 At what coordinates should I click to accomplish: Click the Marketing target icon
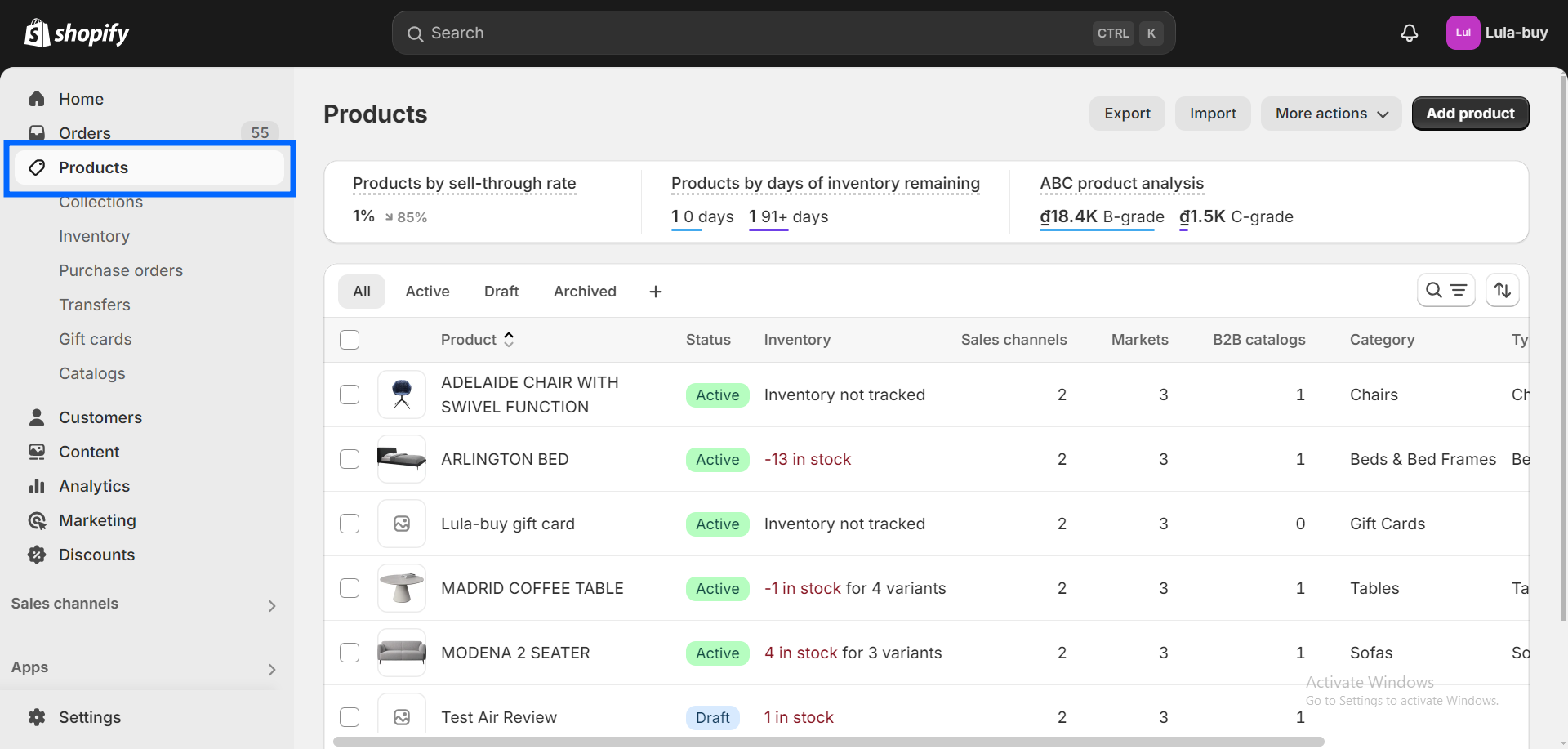pos(37,520)
